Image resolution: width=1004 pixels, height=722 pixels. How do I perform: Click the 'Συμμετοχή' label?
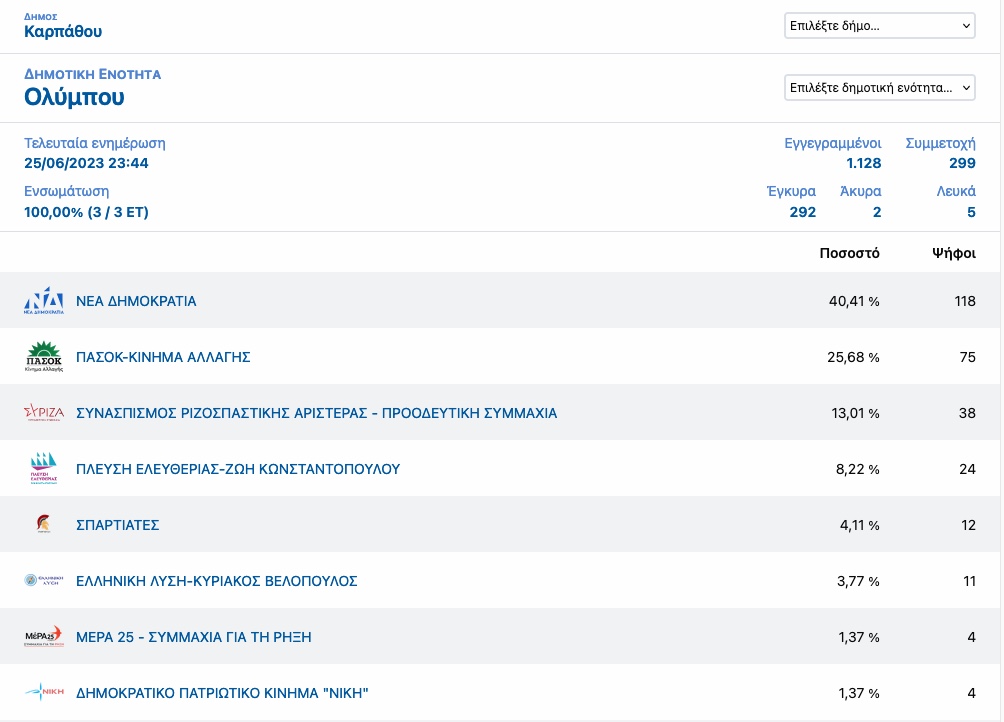941,143
